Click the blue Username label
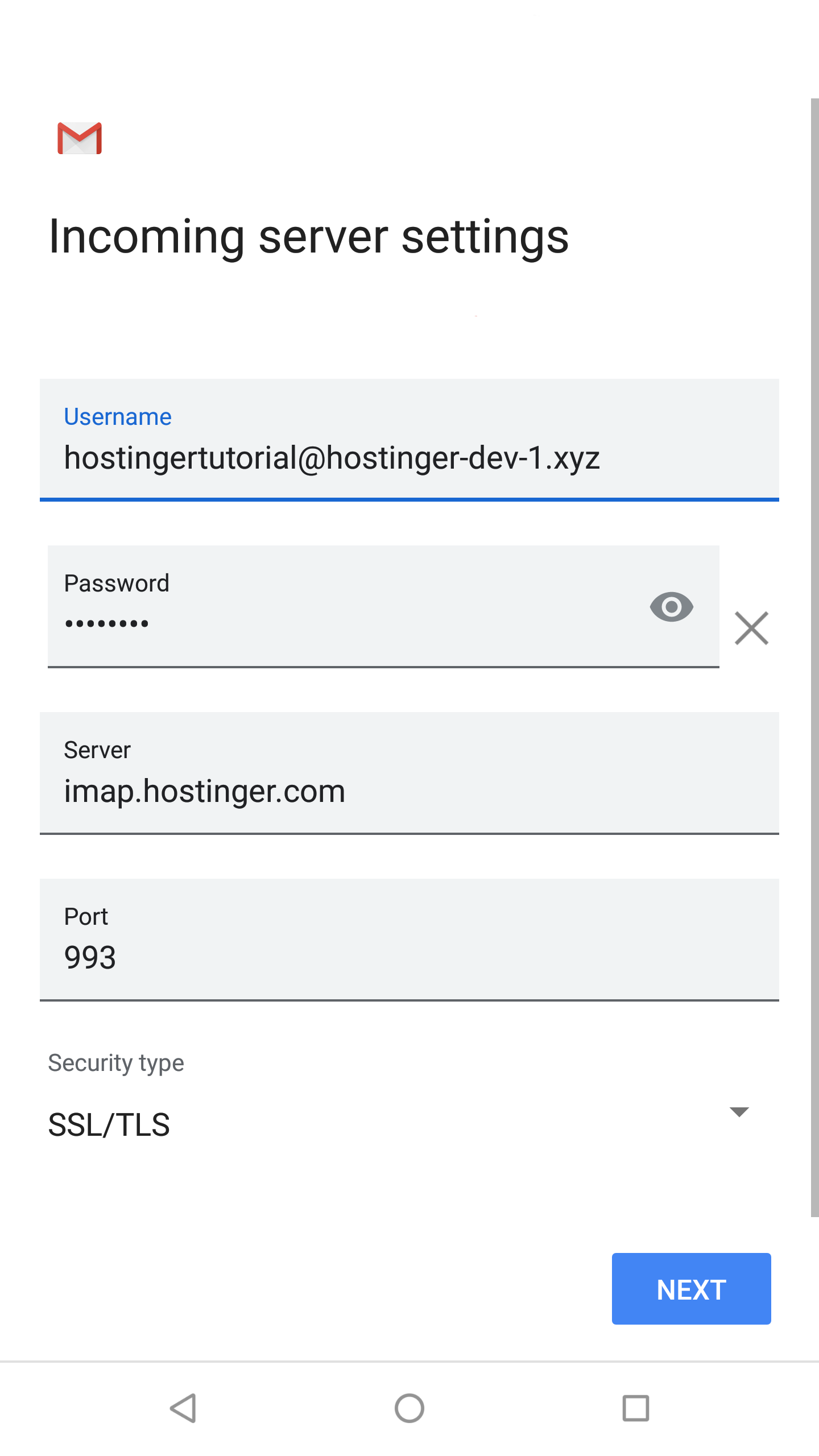This screenshot has width=819, height=1456. [118, 417]
